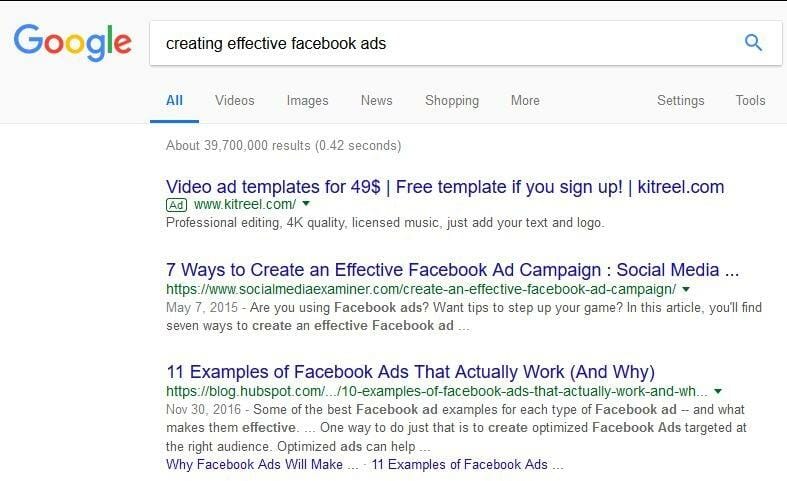The image size is (787, 481).
Task: Click the Google logo
Action: pos(73,42)
